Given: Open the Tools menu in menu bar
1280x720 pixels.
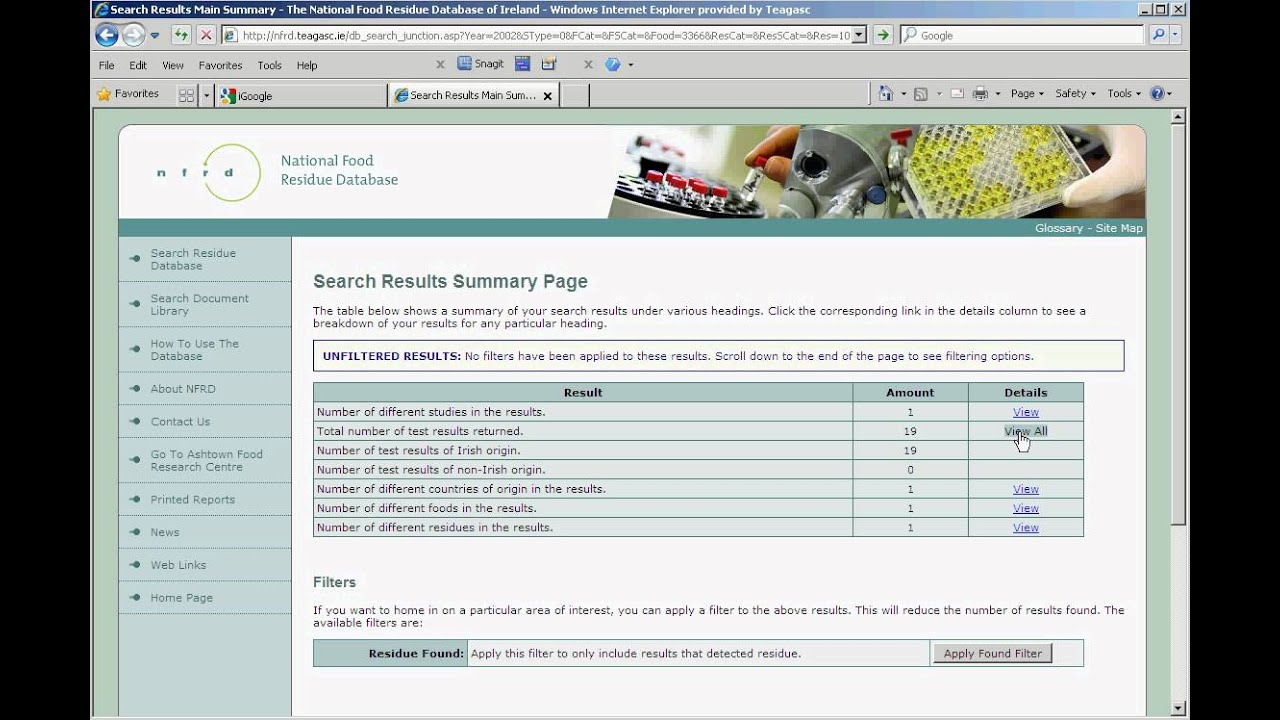Looking at the screenshot, I should tap(269, 65).
